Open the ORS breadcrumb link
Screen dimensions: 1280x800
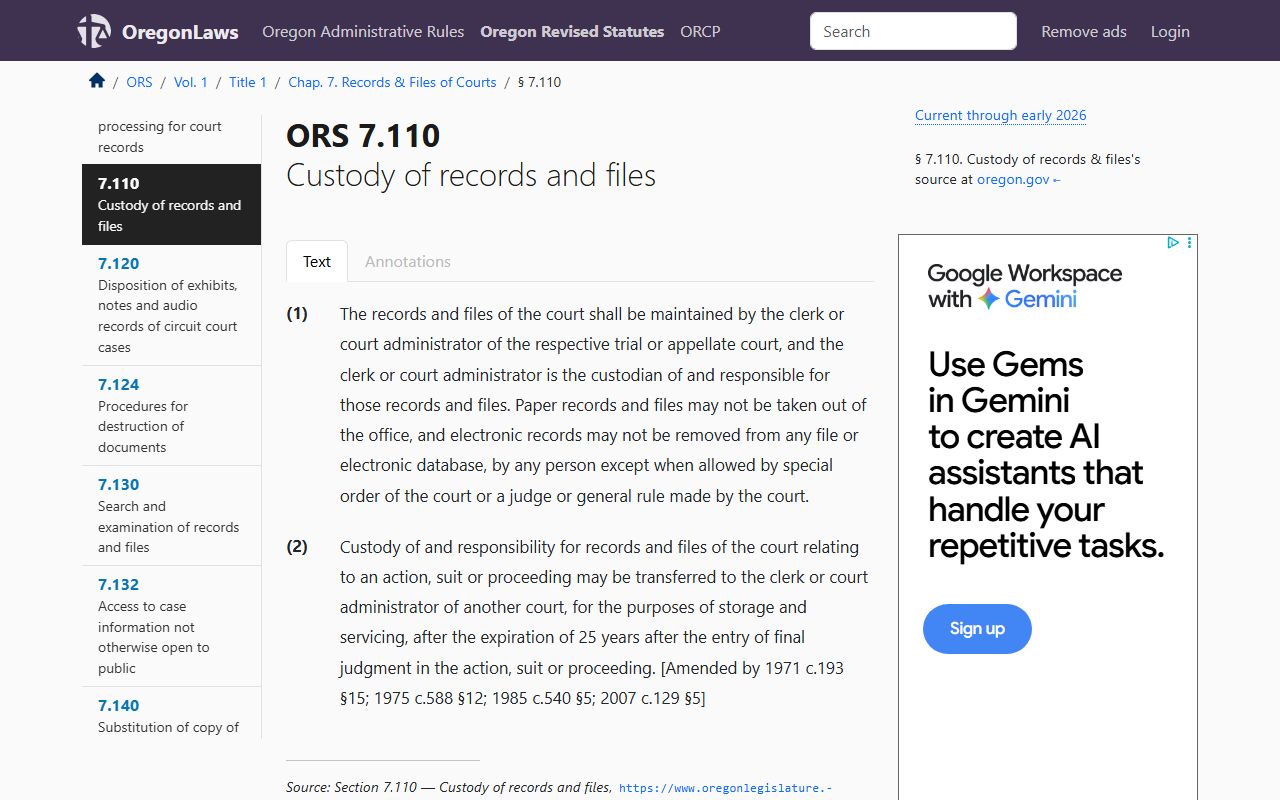pyautogui.click(x=139, y=82)
